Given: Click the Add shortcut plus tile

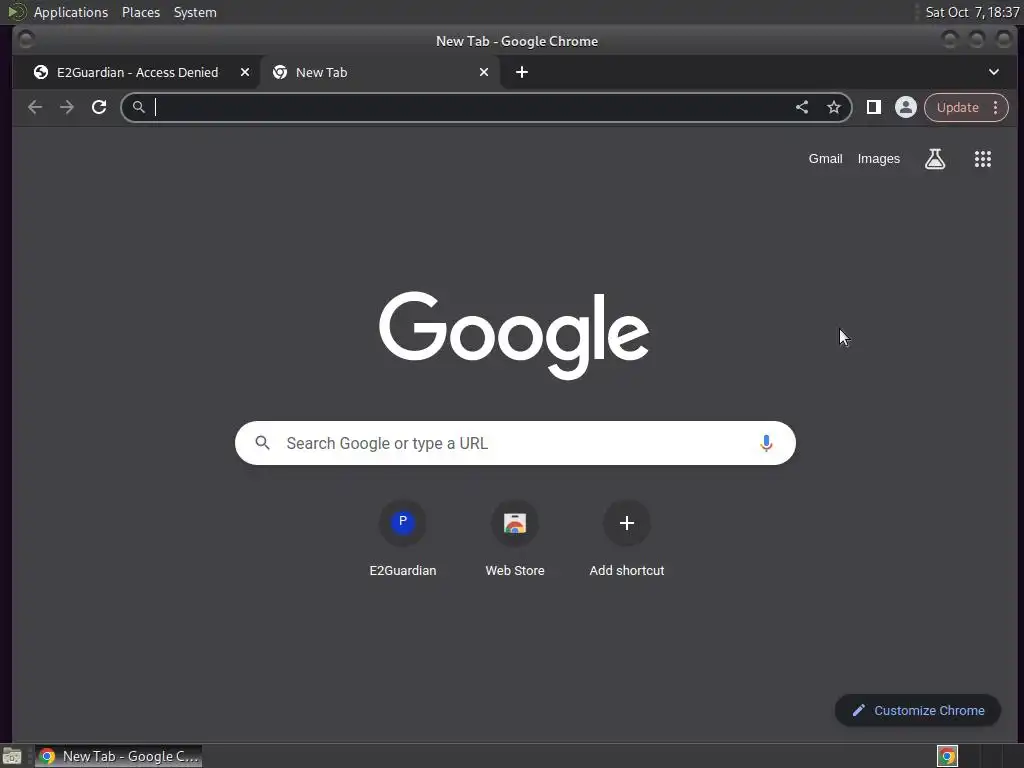Looking at the screenshot, I should coord(627,539).
